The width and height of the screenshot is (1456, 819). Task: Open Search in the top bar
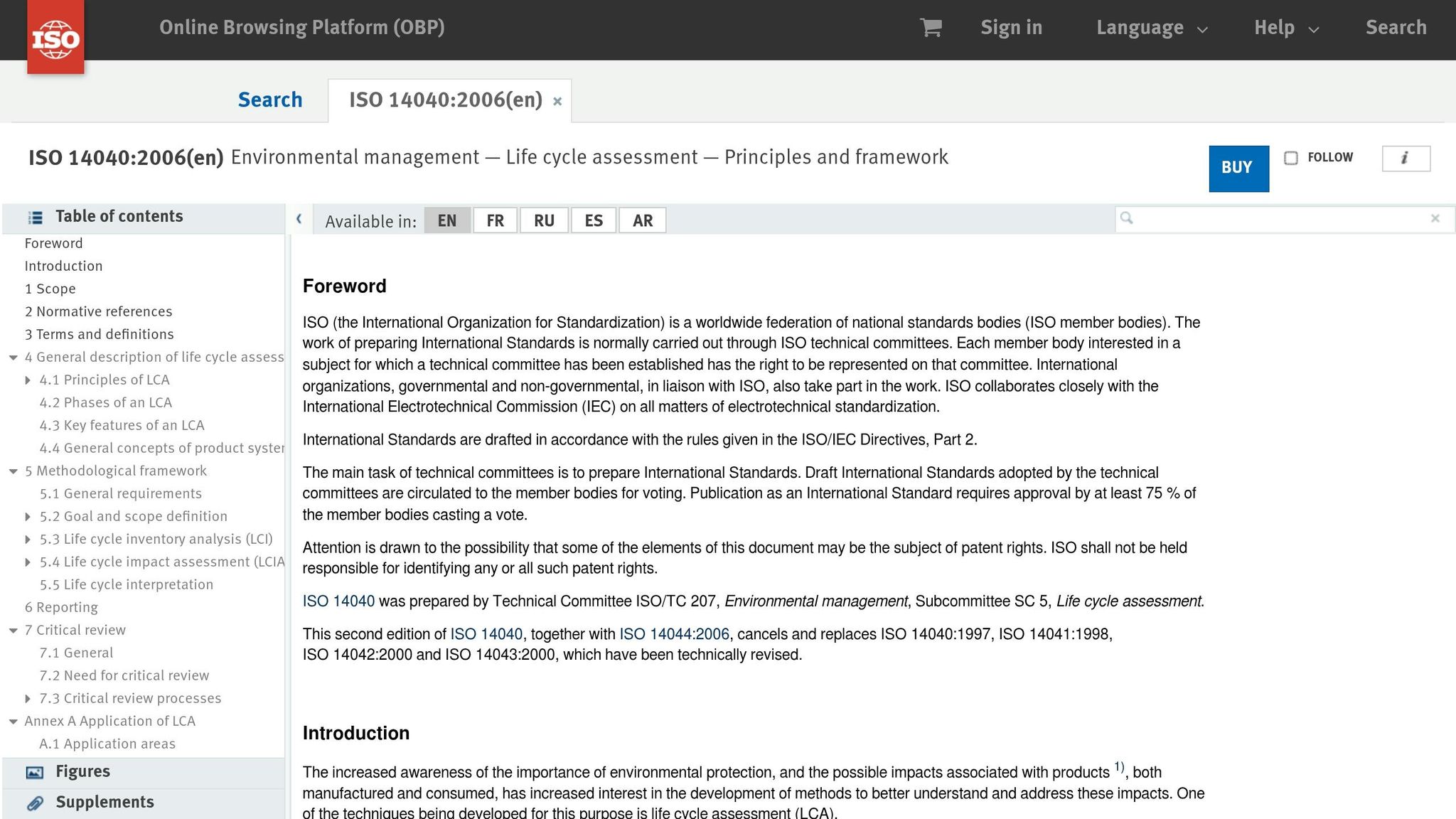(x=1396, y=28)
